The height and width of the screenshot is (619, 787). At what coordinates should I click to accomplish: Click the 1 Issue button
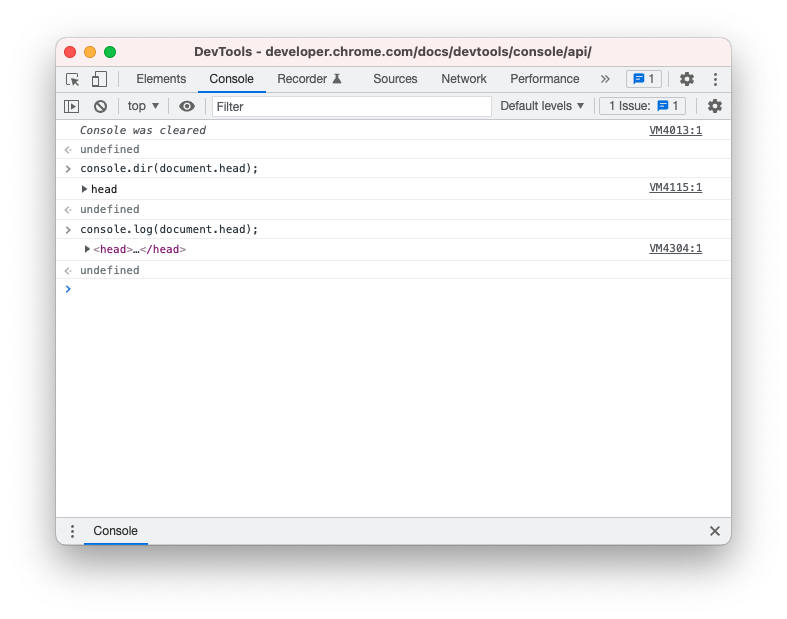click(x=642, y=106)
